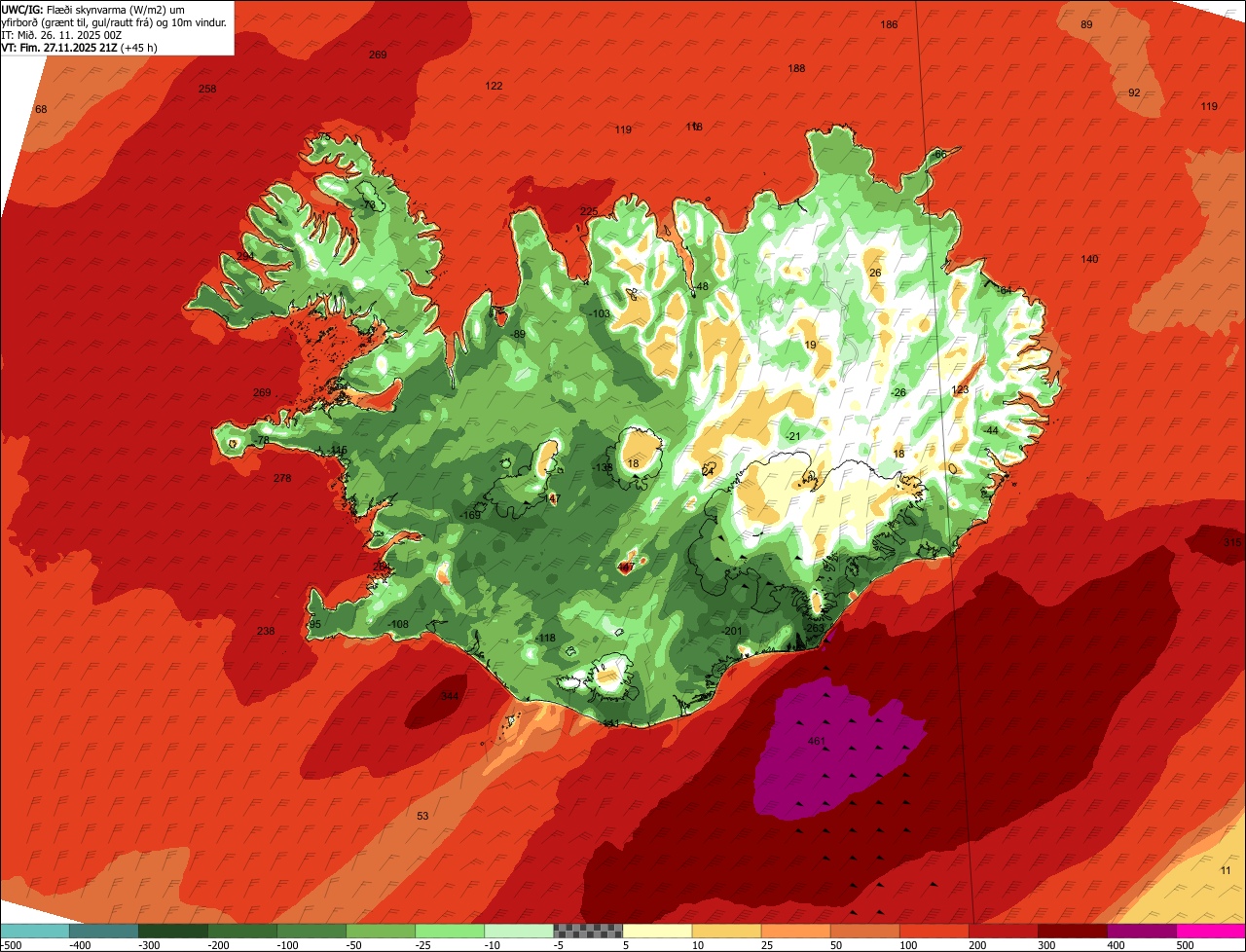1246x952 pixels.
Task: Click the value 140 east of Iceland
Action: 1089,259
